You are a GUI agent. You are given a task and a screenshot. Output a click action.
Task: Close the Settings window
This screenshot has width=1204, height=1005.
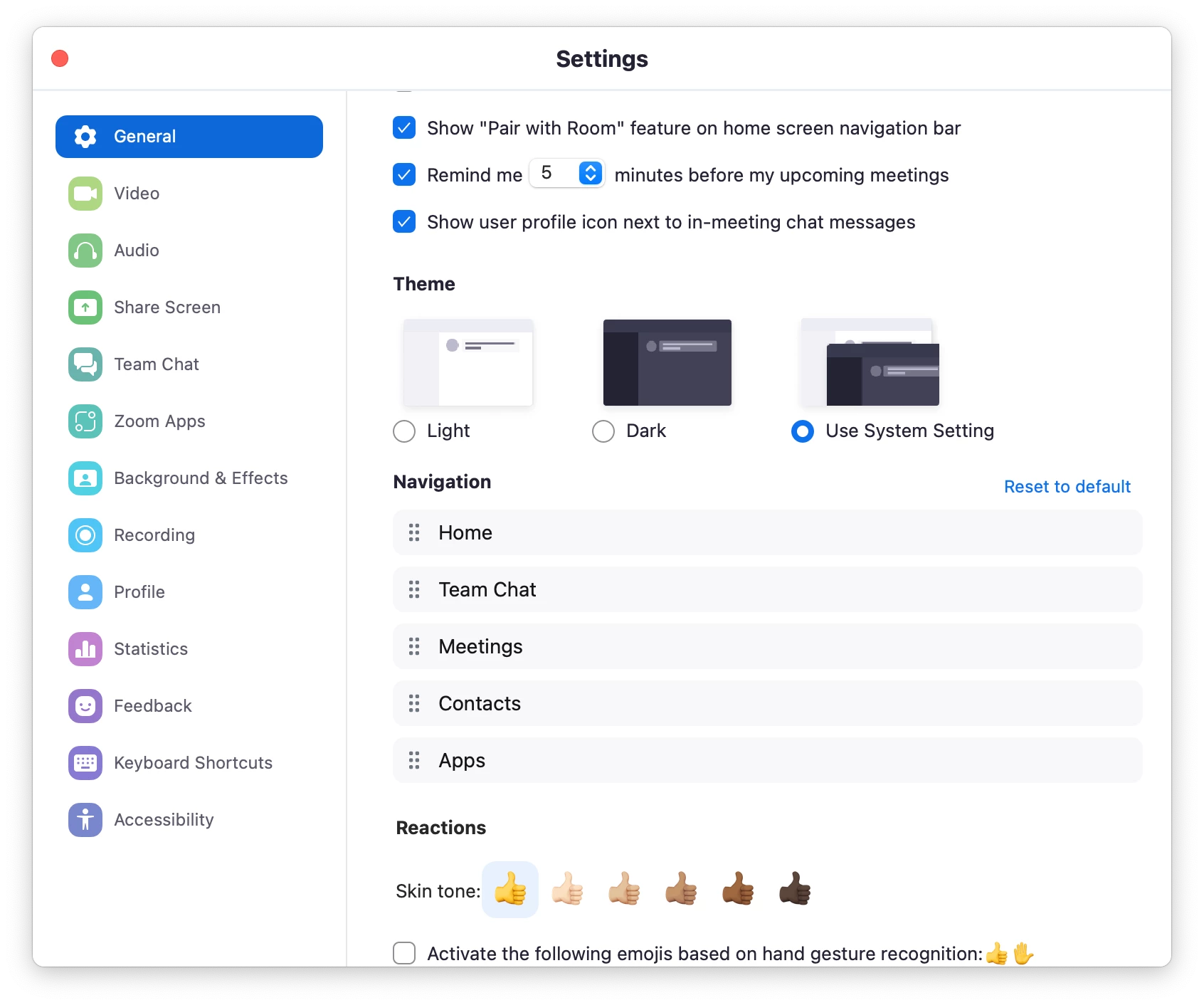(60, 58)
